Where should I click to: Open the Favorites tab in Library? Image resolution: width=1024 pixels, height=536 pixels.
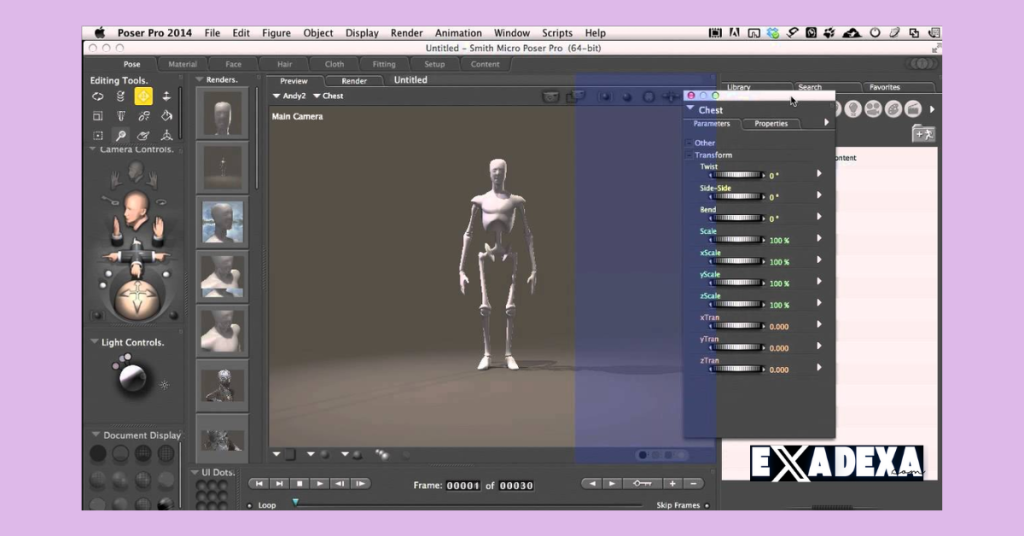pos(884,87)
